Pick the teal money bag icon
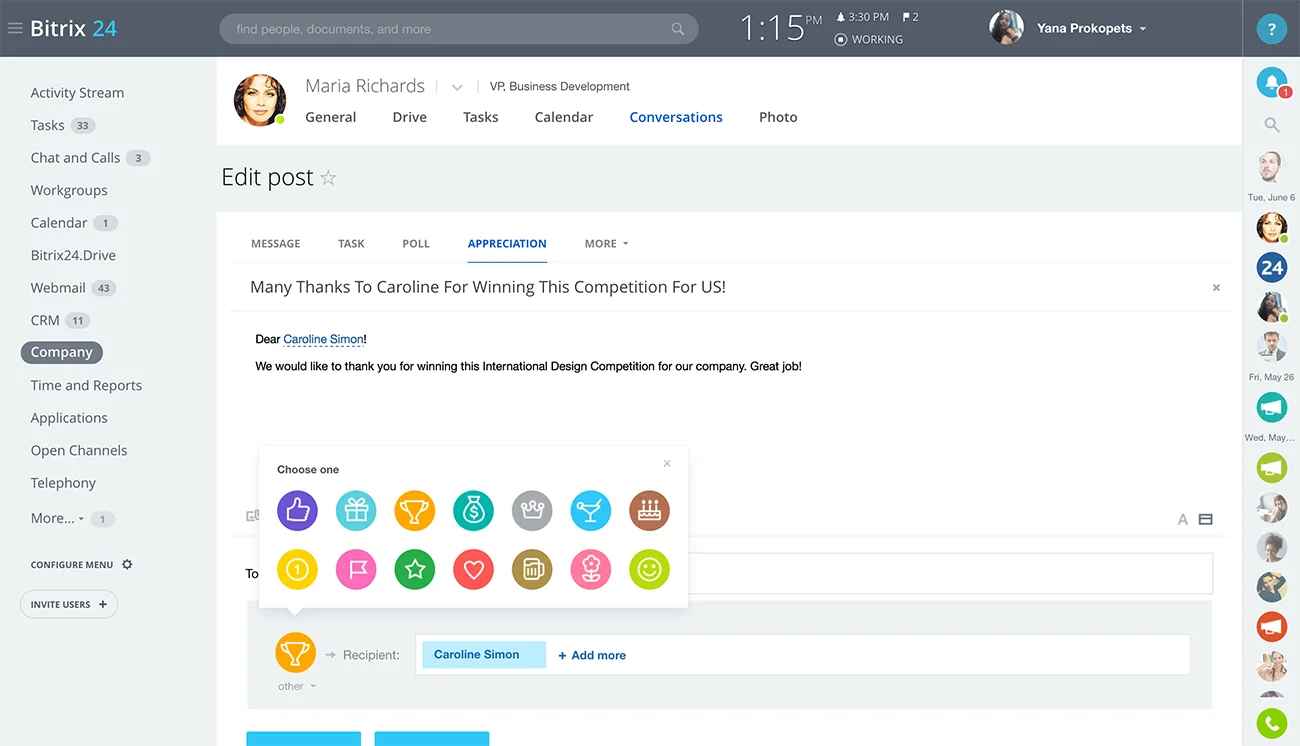This screenshot has height=746, width=1300. (x=473, y=511)
